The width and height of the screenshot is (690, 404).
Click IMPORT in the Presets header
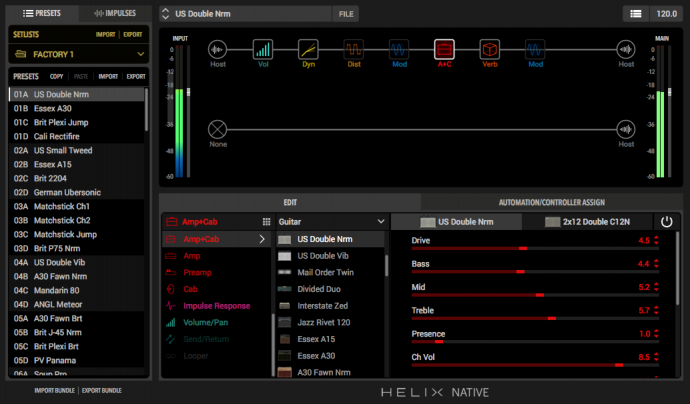tap(108, 76)
